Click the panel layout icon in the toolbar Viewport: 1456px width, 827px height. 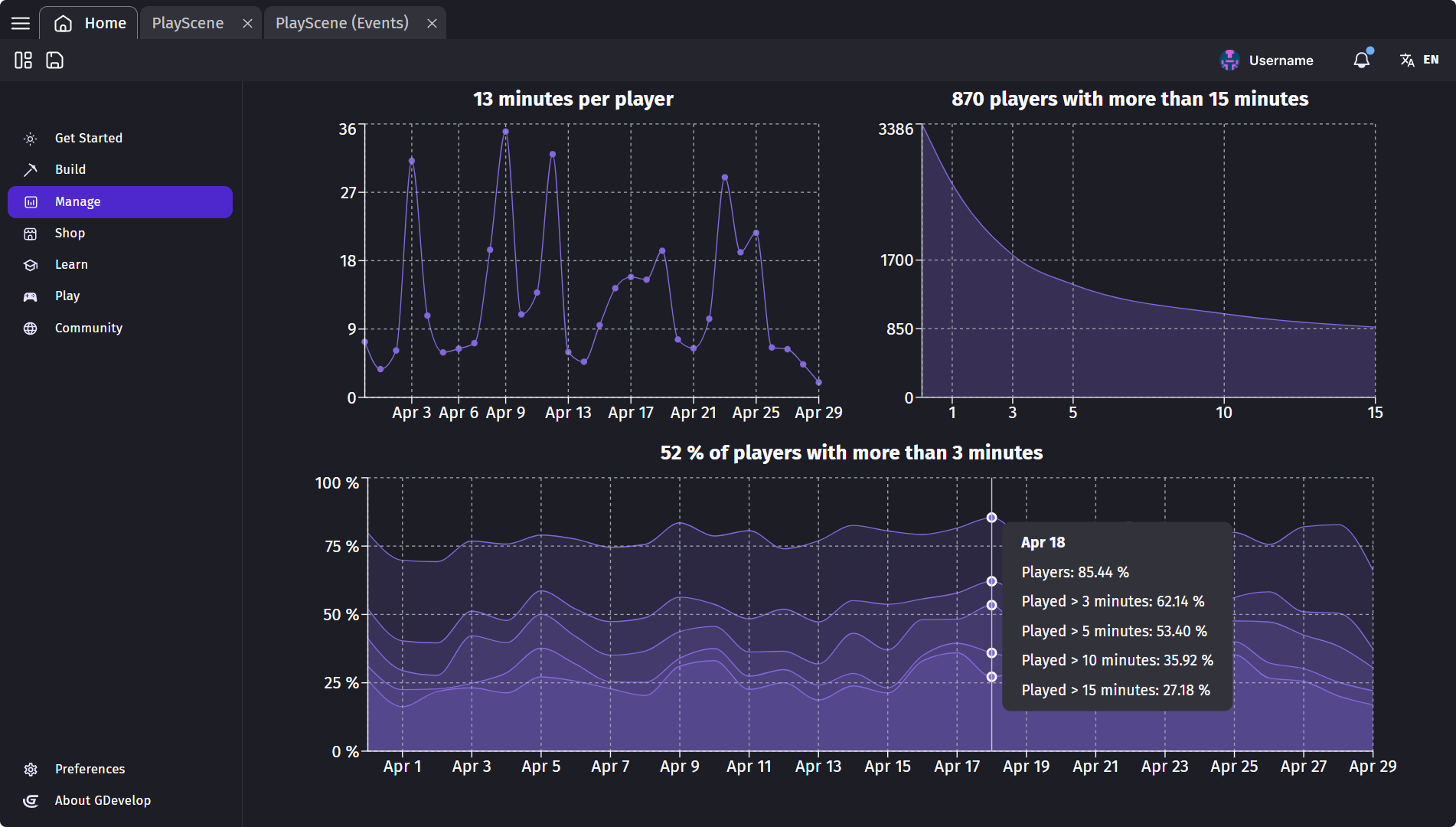click(x=22, y=60)
